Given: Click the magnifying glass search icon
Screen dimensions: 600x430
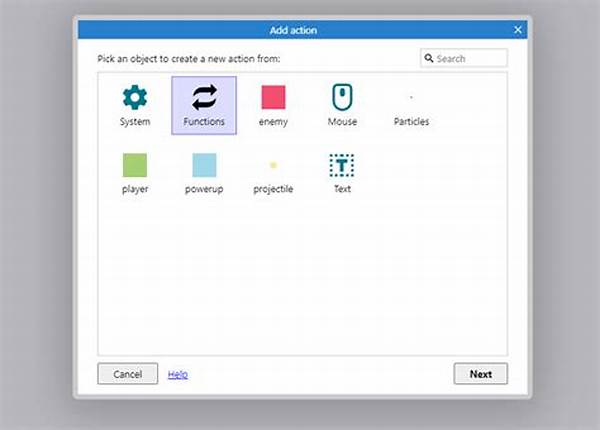Looking at the screenshot, I should [429, 58].
